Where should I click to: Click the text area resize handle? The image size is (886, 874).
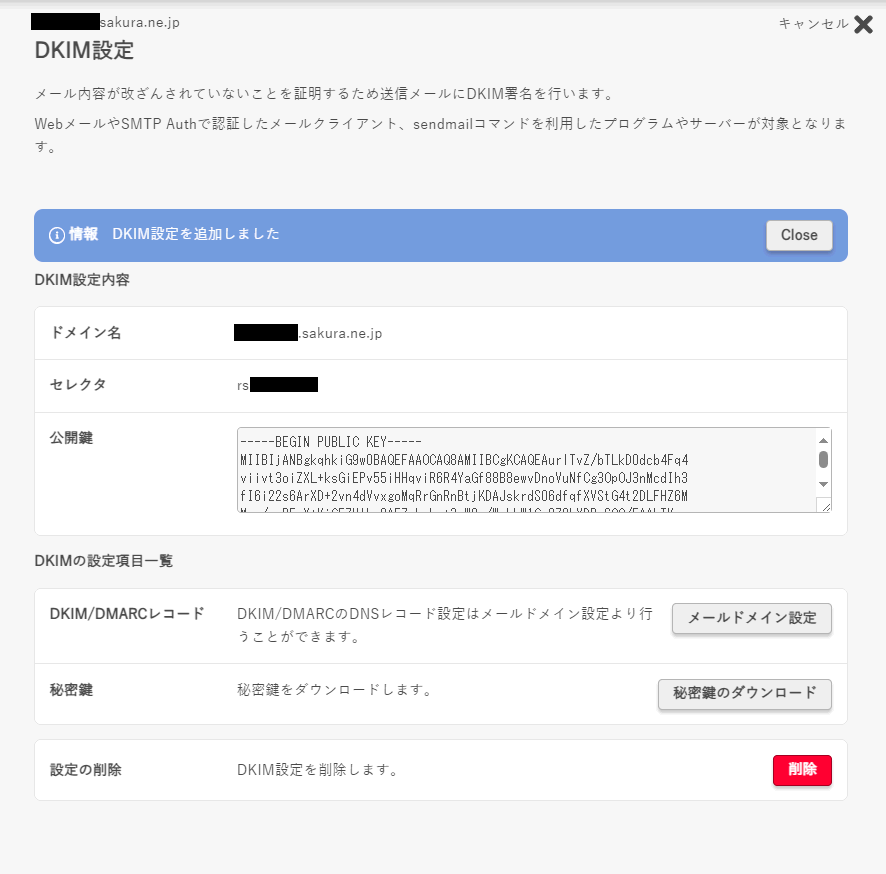pyautogui.click(x=824, y=506)
